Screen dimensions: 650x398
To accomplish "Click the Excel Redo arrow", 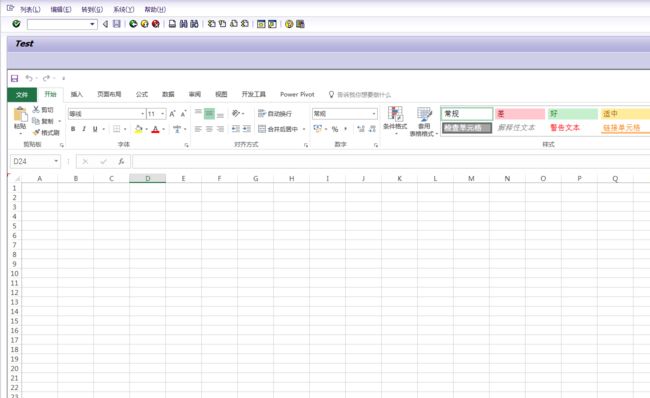I will pyautogui.click(x=46, y=78).
